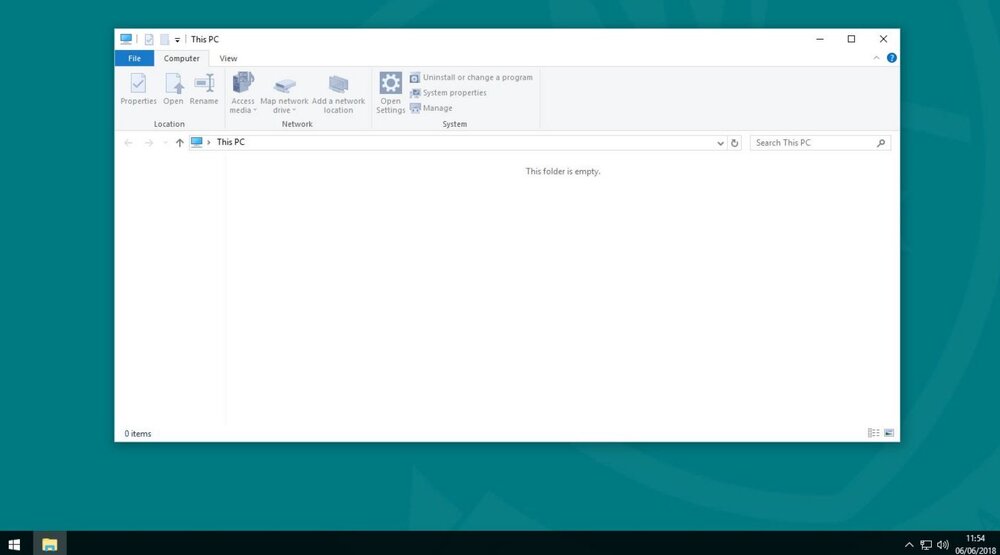
Task: Expand the address bar history dropdown
Action: 720,143
